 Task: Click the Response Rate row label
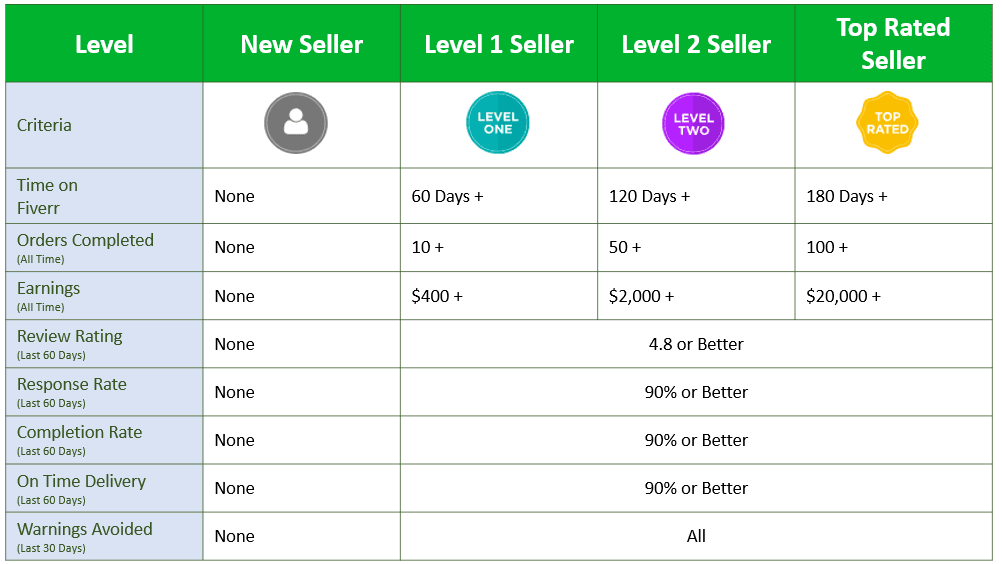pyautogui.click(x=72, y=385)
